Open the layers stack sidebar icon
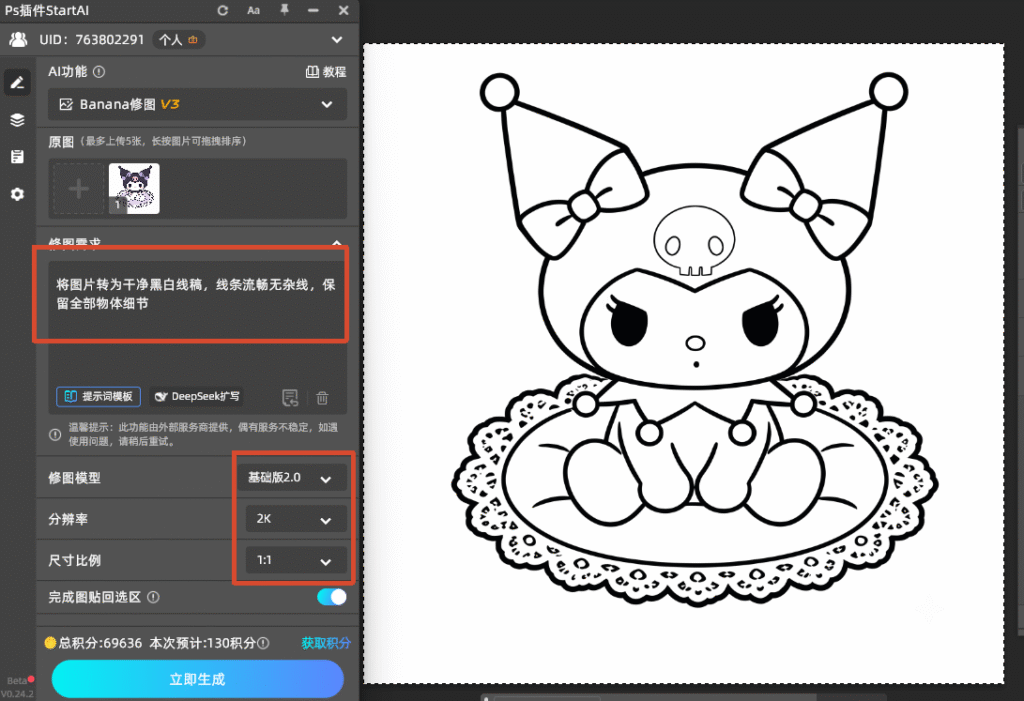Screen dimensions: 1024x701 pyautogui.click(x=17, y=120)
